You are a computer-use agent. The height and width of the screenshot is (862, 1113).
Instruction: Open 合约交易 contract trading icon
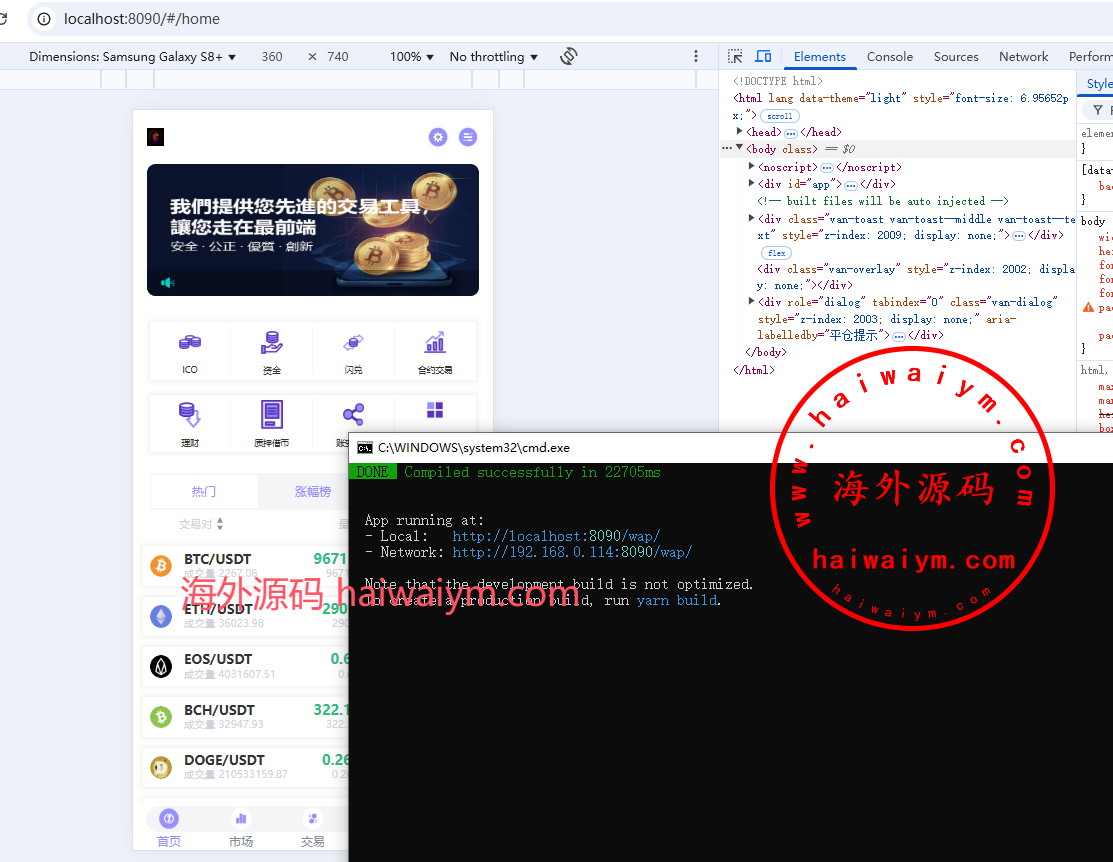point(435,344)
